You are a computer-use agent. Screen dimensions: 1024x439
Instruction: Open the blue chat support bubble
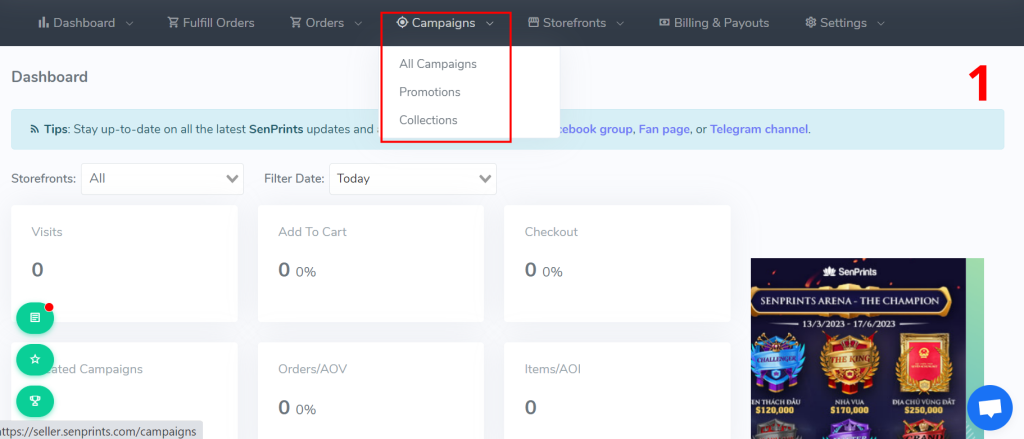coord(989,408)
